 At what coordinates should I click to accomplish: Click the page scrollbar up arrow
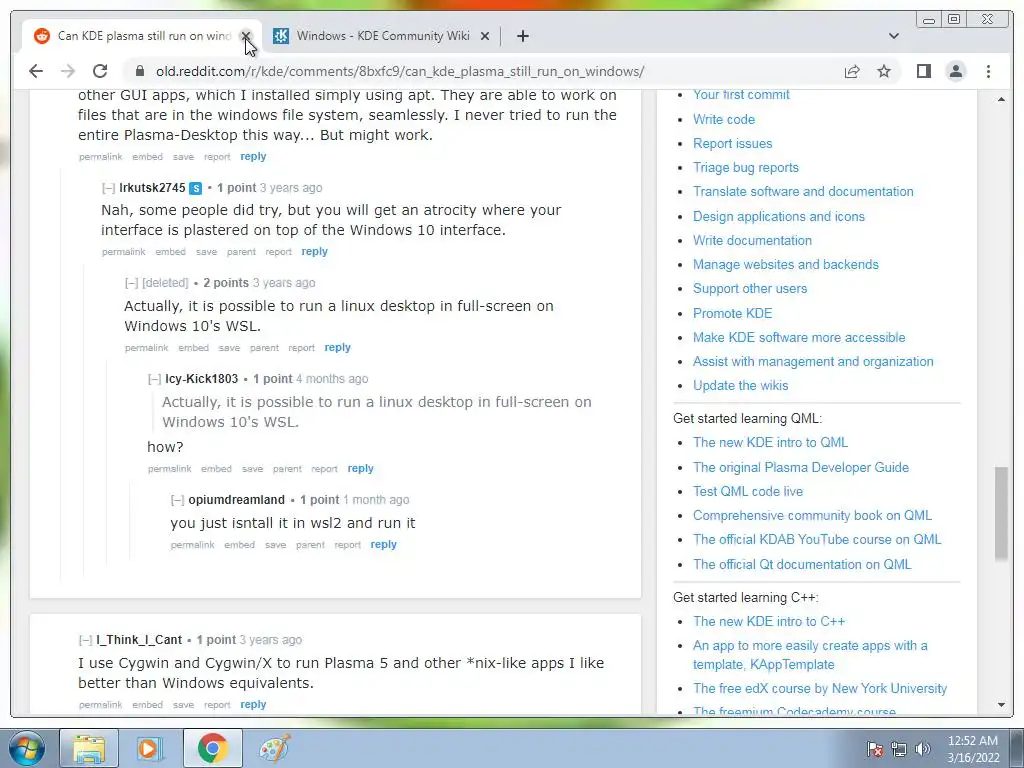point(1001,99)
